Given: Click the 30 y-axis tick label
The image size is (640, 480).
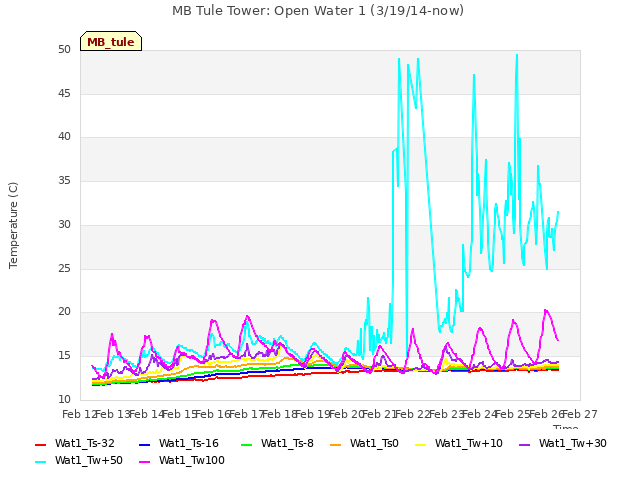Looking at the screenshot, I should pos(64,224).
